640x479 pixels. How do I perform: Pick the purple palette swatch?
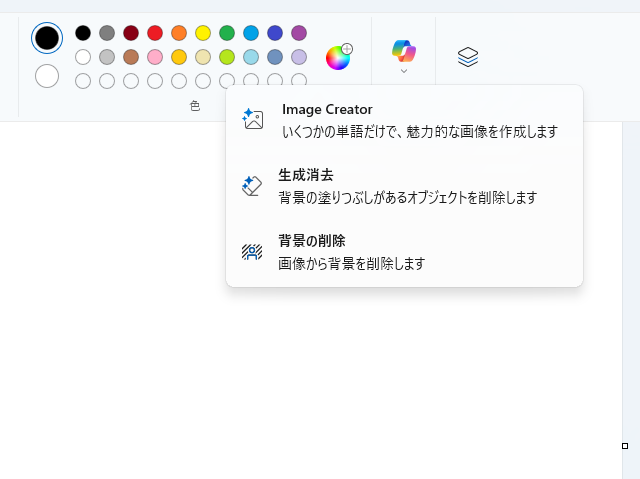299,33
